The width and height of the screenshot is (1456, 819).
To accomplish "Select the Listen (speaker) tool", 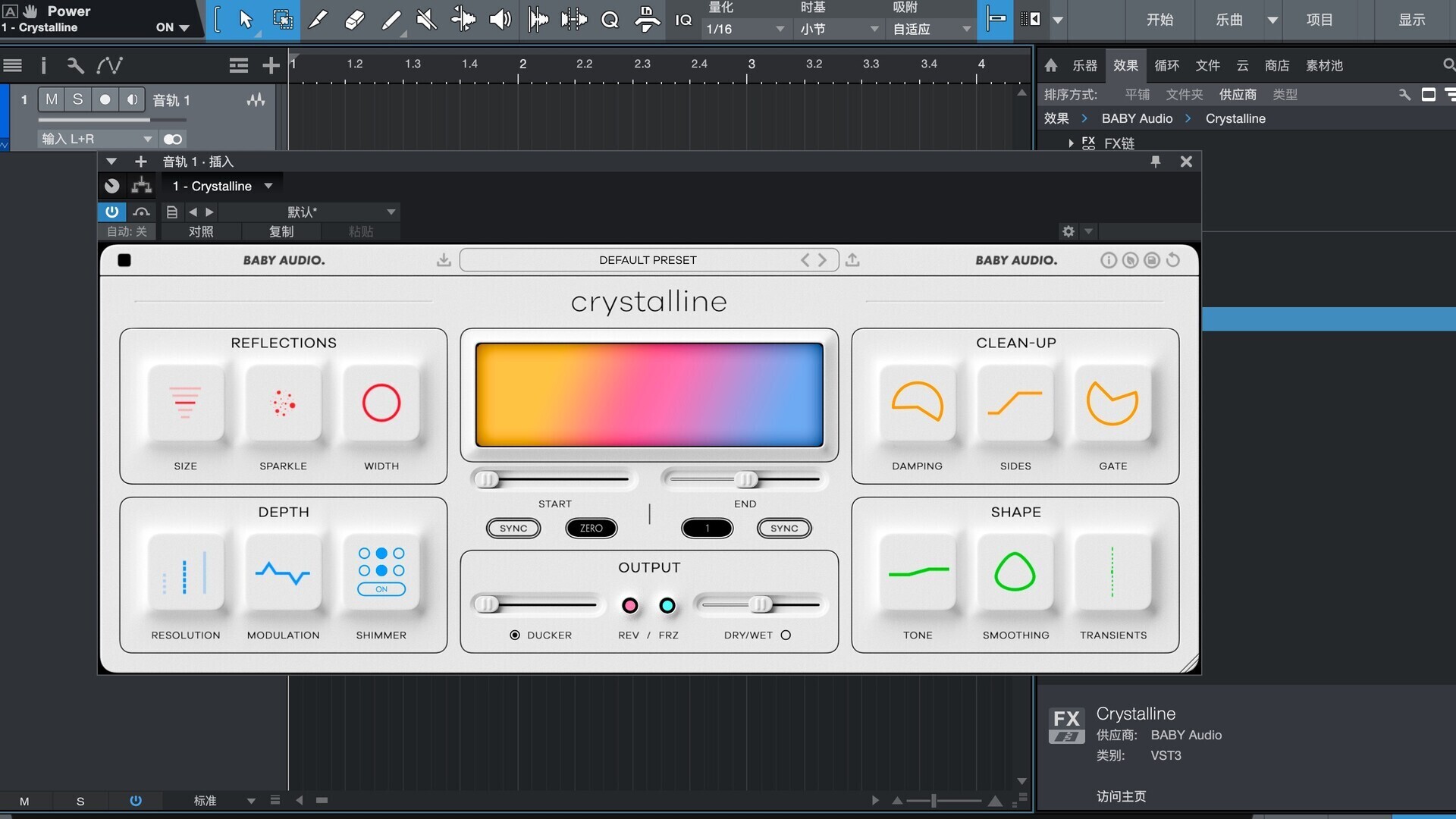I will pyautogui.click(x=500, y=19).
